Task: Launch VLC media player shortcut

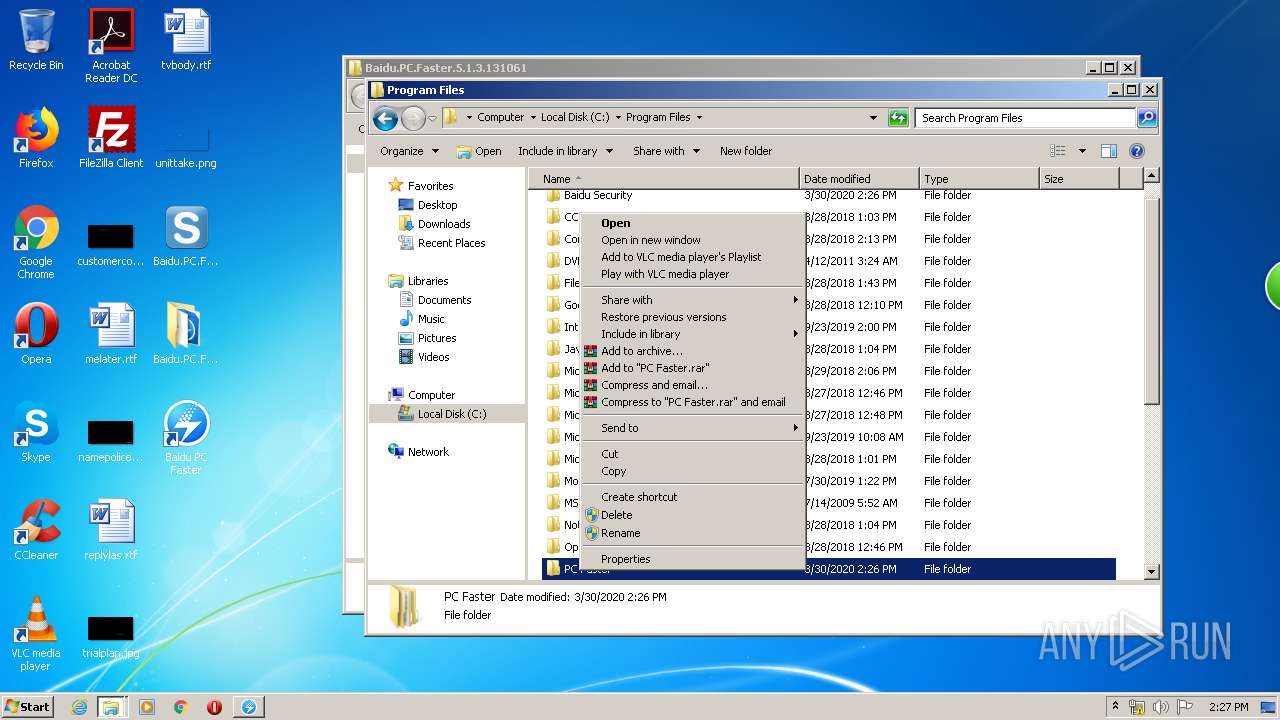Action: (x=36, y=634)
